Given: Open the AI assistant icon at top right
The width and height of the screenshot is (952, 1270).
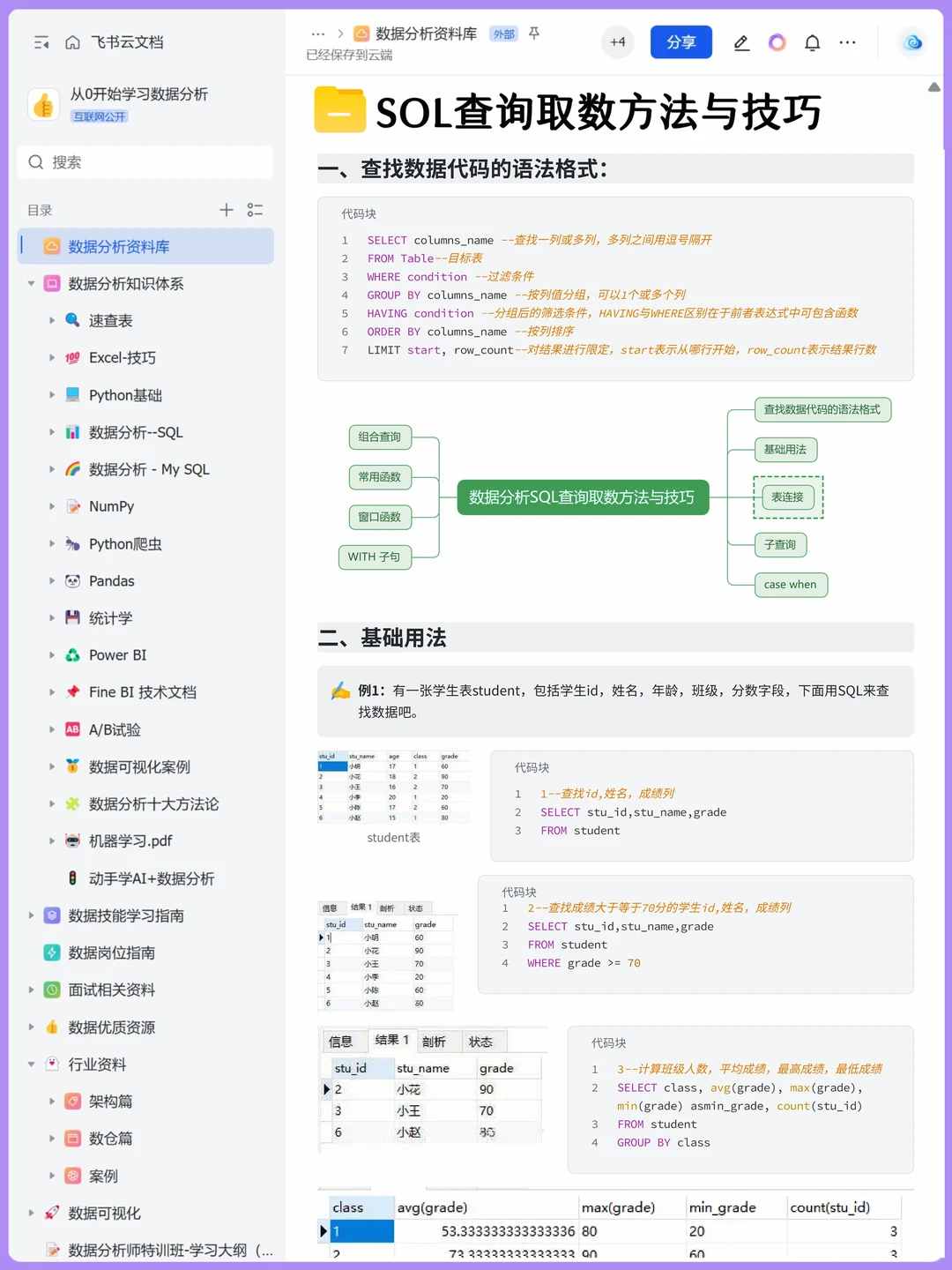Looking at the screenshot, I should [911, 41].
